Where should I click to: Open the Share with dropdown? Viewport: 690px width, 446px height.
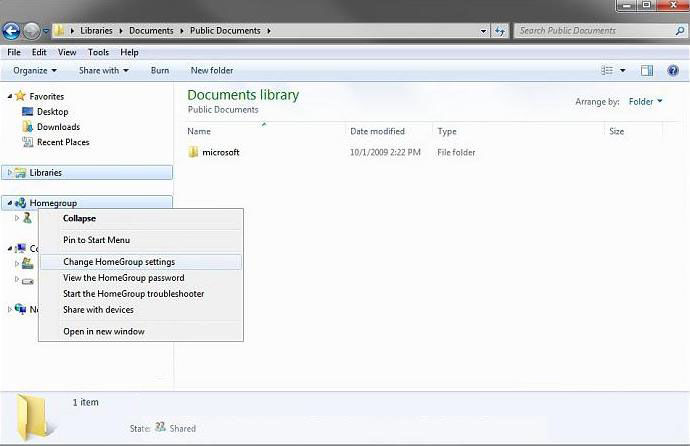pos(103,70)
